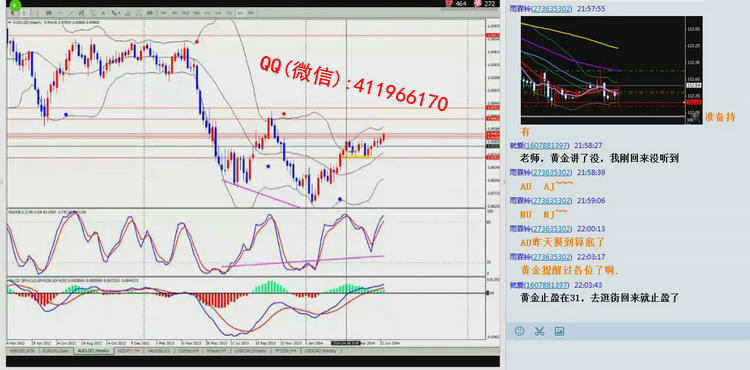
Task: Click user ID link 273635302 at 22:03:17
Action: [550, 257]
